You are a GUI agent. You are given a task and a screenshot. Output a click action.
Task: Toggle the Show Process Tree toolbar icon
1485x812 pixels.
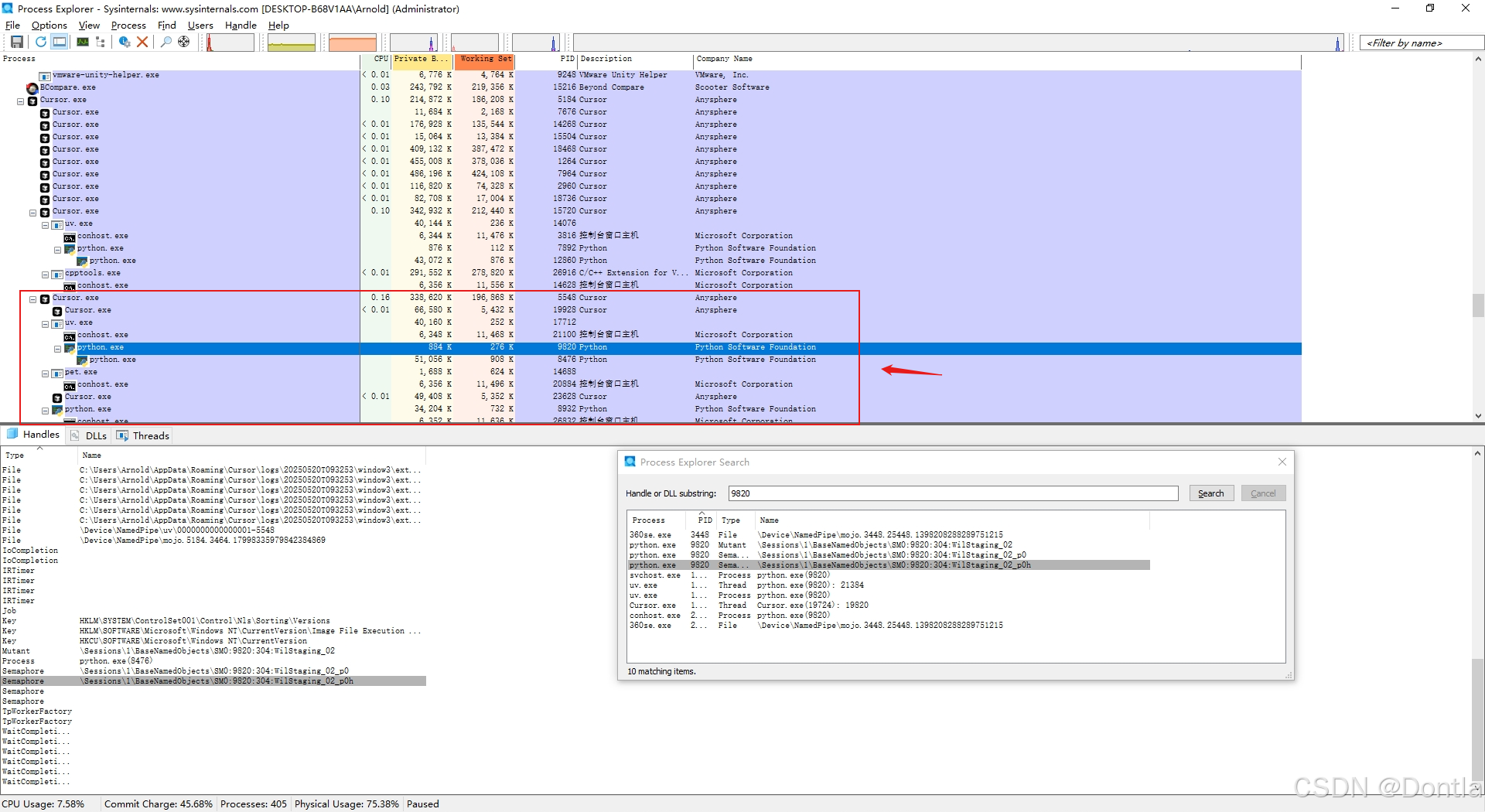click(101, 42)
